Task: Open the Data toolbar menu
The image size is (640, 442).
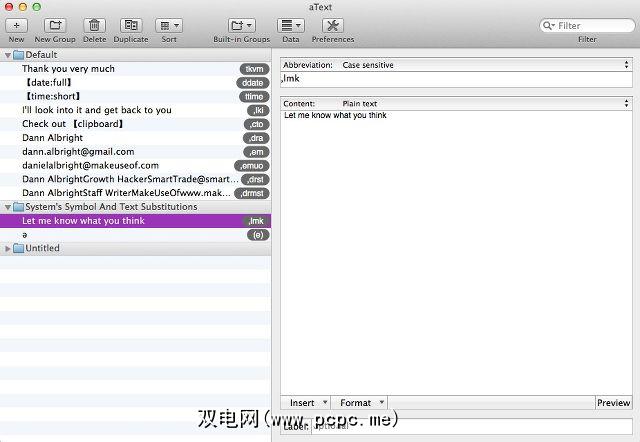Action: click(290, 25)
